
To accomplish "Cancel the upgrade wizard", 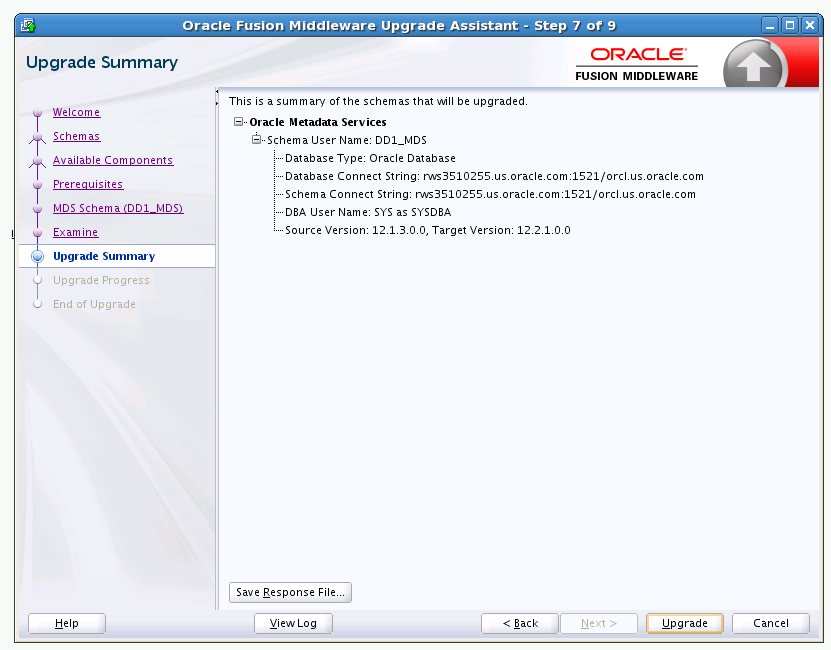I will 771,623.
